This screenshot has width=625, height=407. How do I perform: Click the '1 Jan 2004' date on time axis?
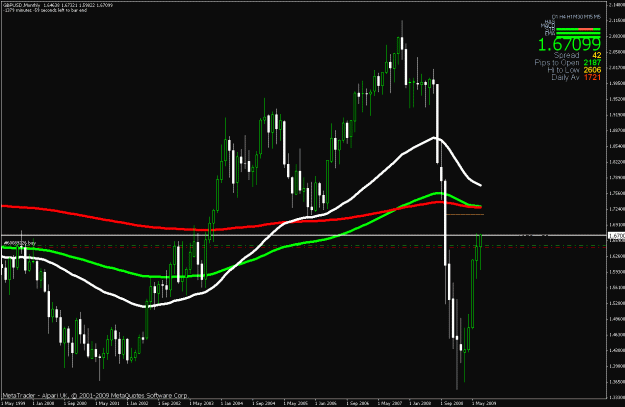tap(232, 403)
